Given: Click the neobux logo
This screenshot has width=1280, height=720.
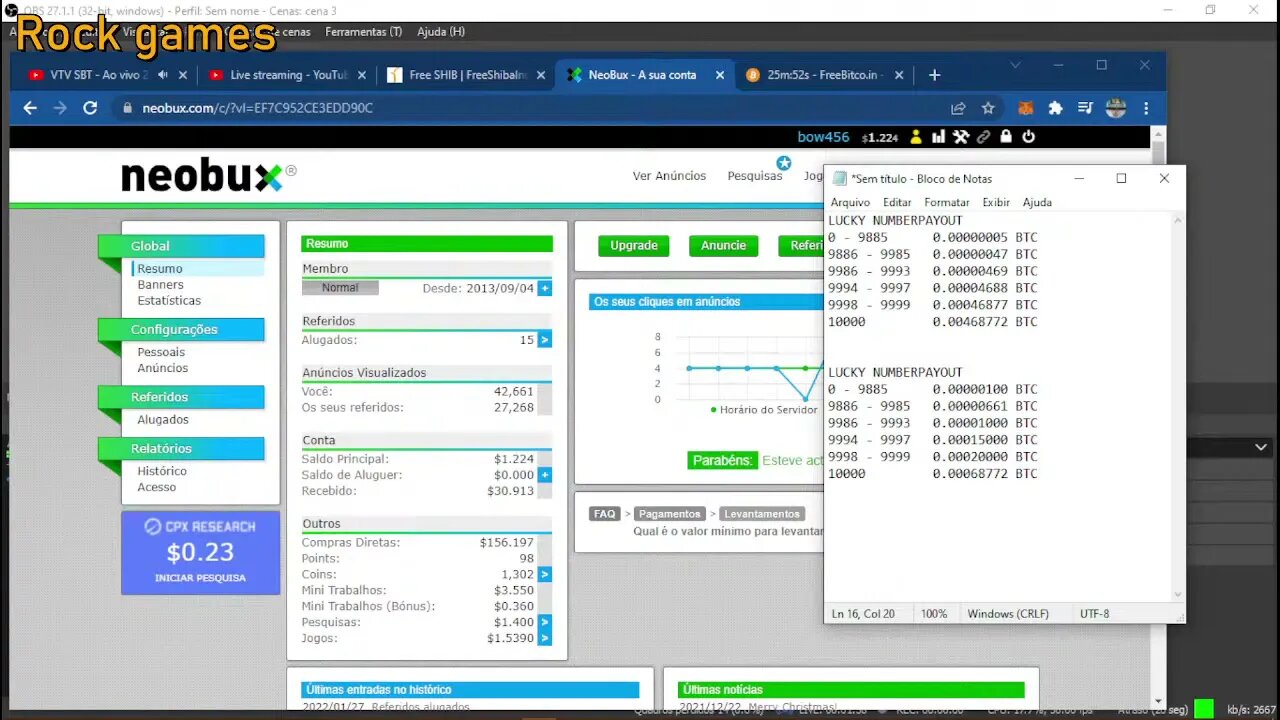Looking at the screenshot, I should 208,176.
